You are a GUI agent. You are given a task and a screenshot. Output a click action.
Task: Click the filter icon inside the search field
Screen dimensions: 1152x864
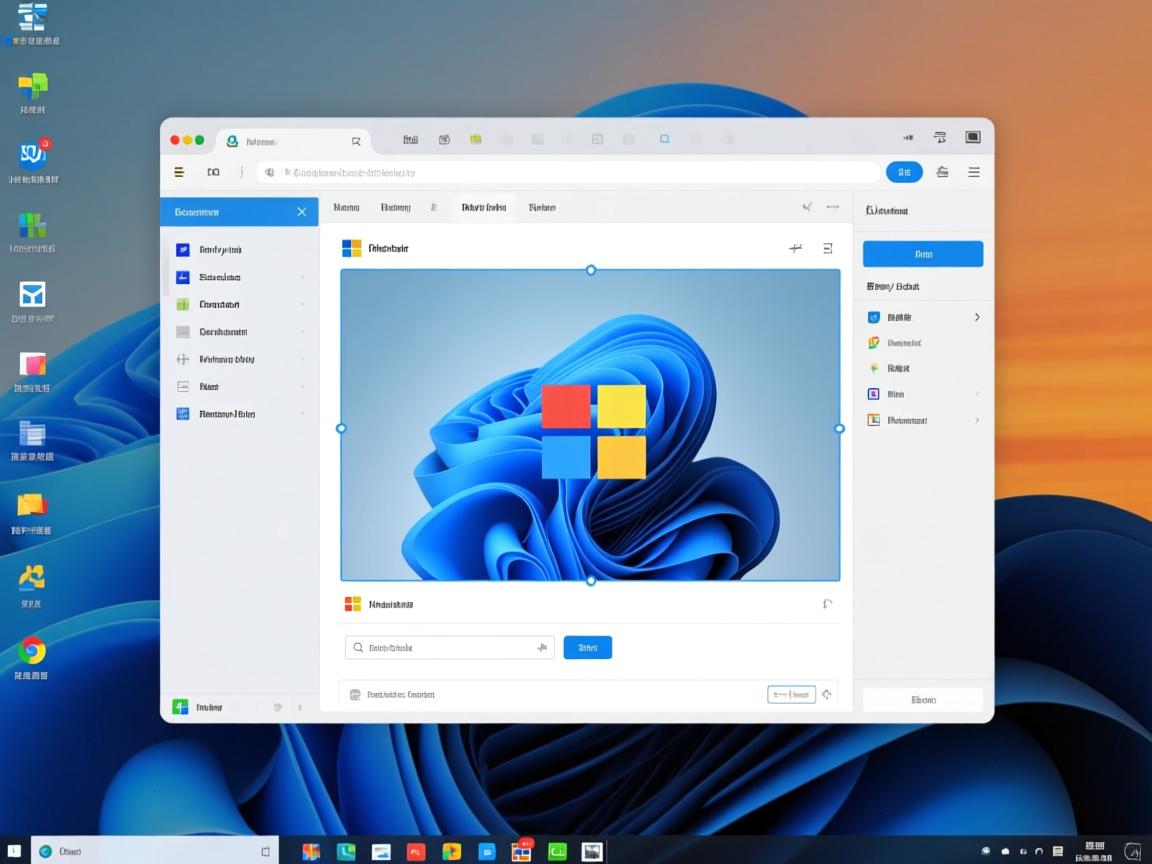pyautogui.click(x=541, y=647)
